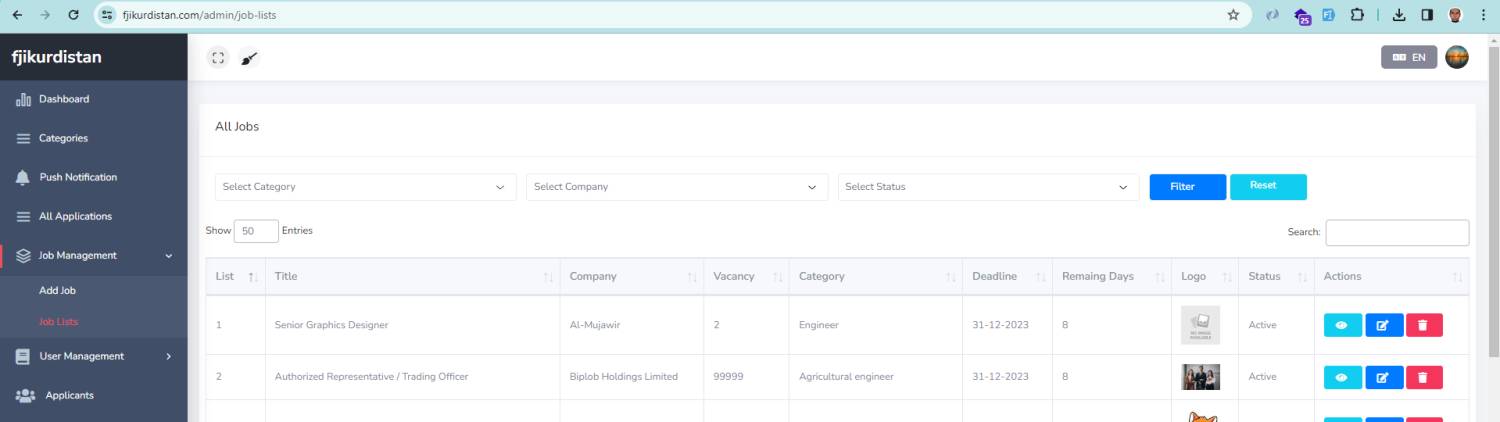The width and height of the screenshot is (1500, 422).
Task: View the Authorized Representative job details
Action: tap(1342, 377)
